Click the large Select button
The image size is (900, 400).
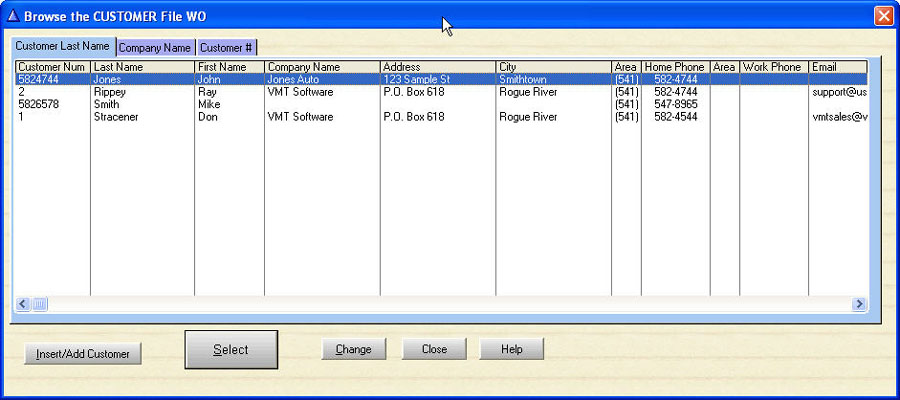coord(231,350)
